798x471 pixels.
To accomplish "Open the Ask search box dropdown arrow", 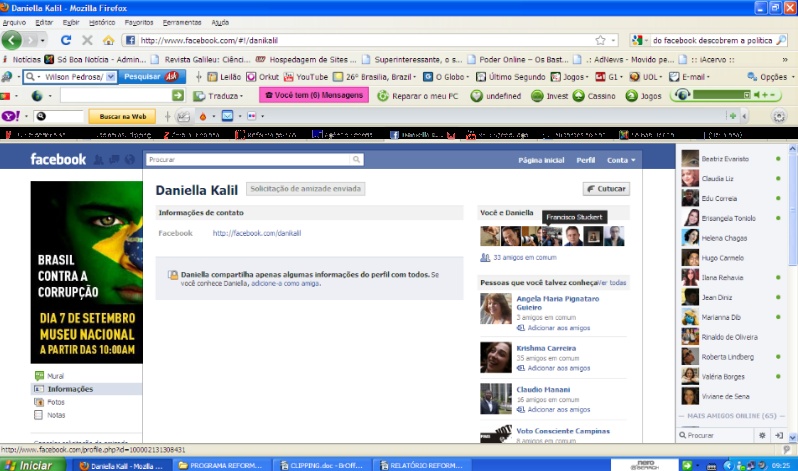I will pyautogui.click(x=110, y=77).
